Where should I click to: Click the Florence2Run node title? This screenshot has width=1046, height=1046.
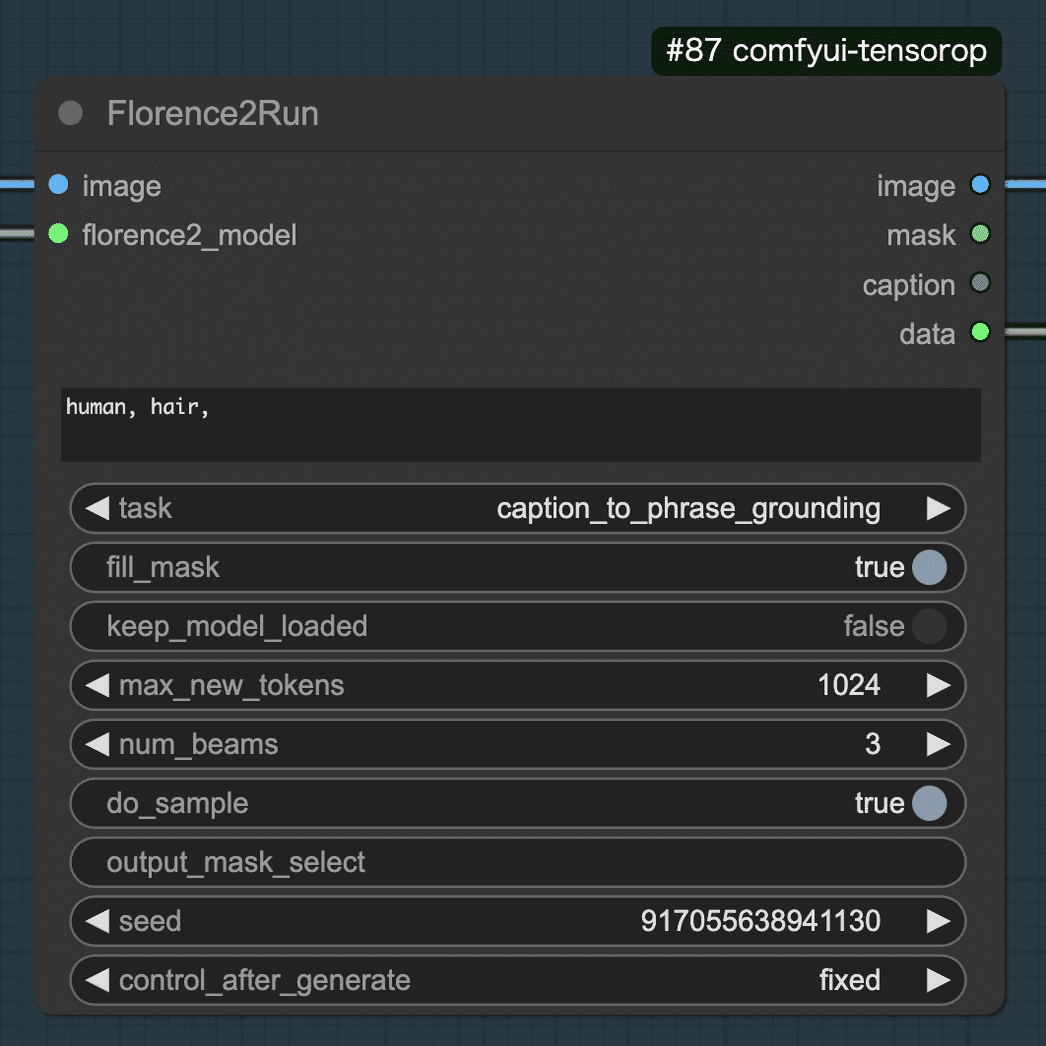pos(213,114)
